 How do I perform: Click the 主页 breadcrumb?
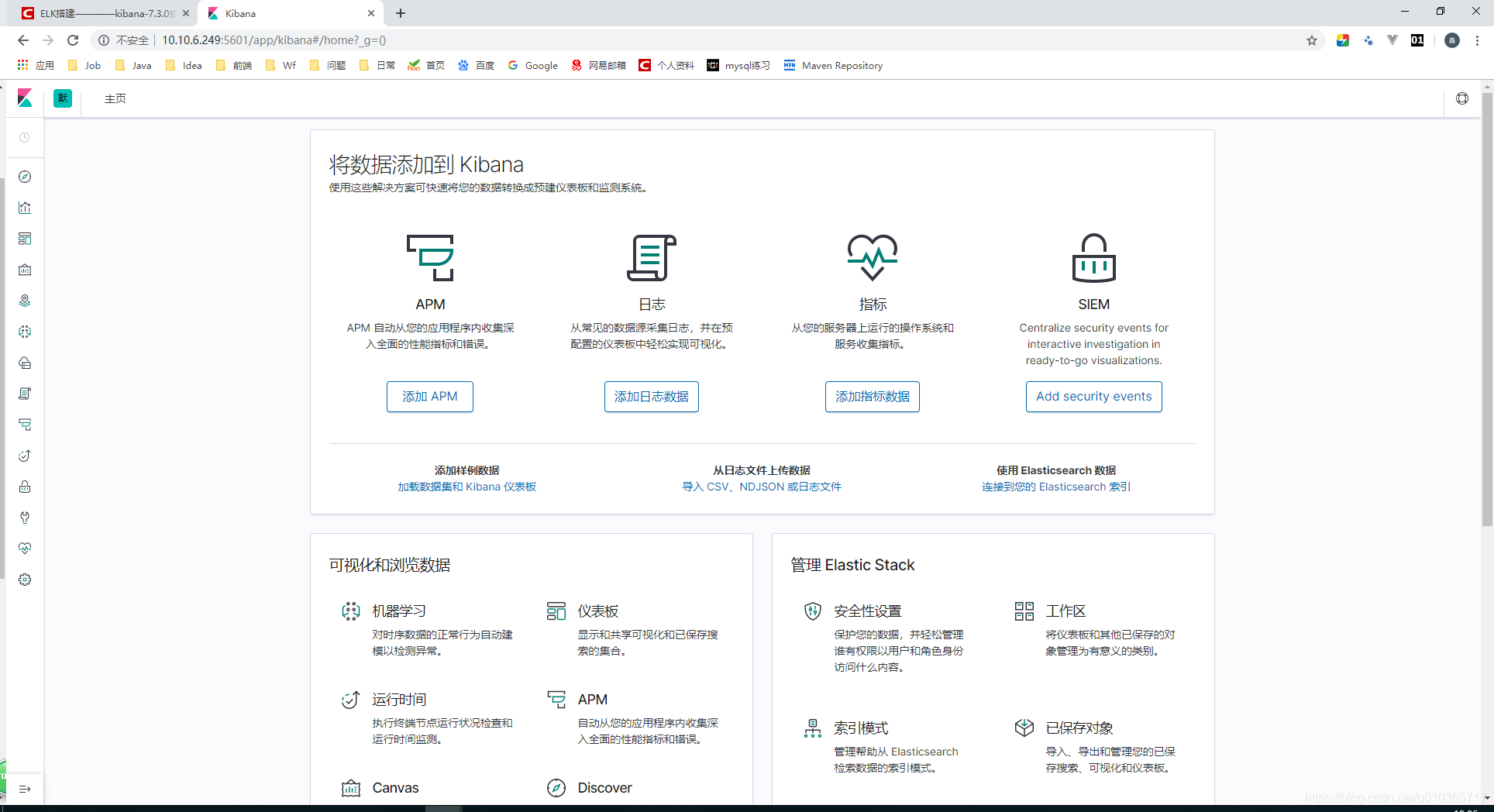(115, 98)
